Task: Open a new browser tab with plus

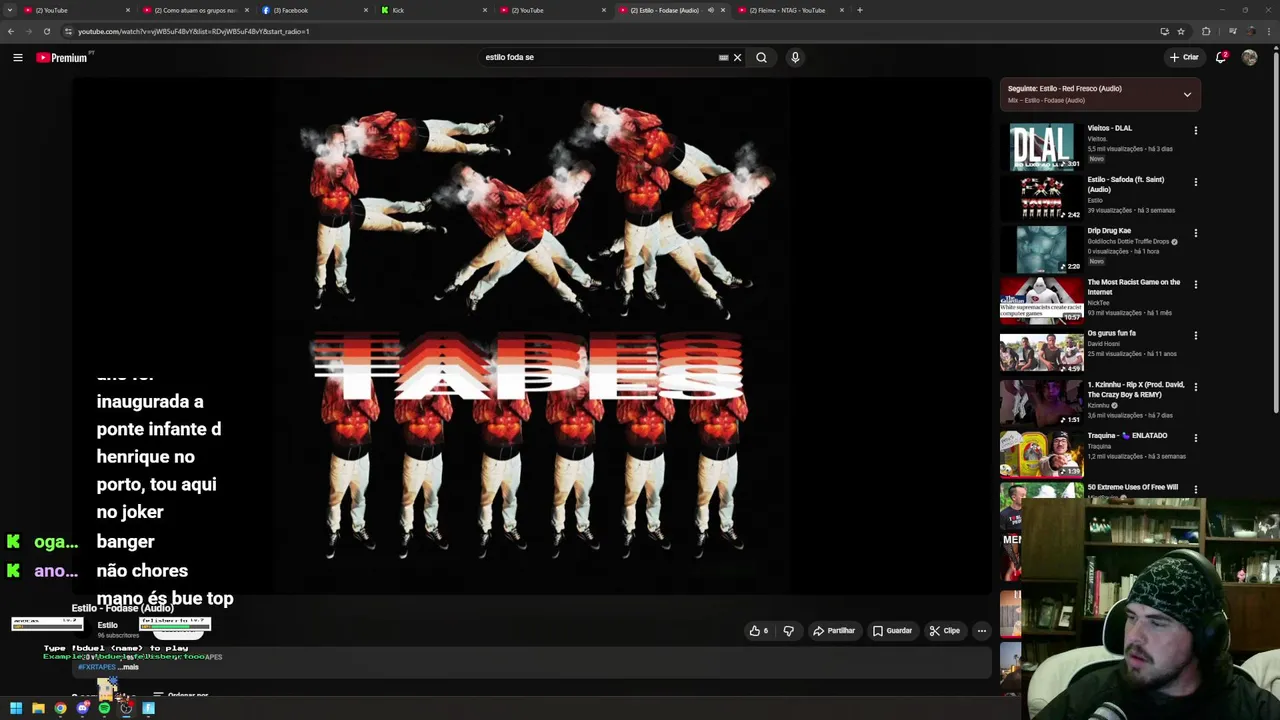Action: click(x=860, y=10)
